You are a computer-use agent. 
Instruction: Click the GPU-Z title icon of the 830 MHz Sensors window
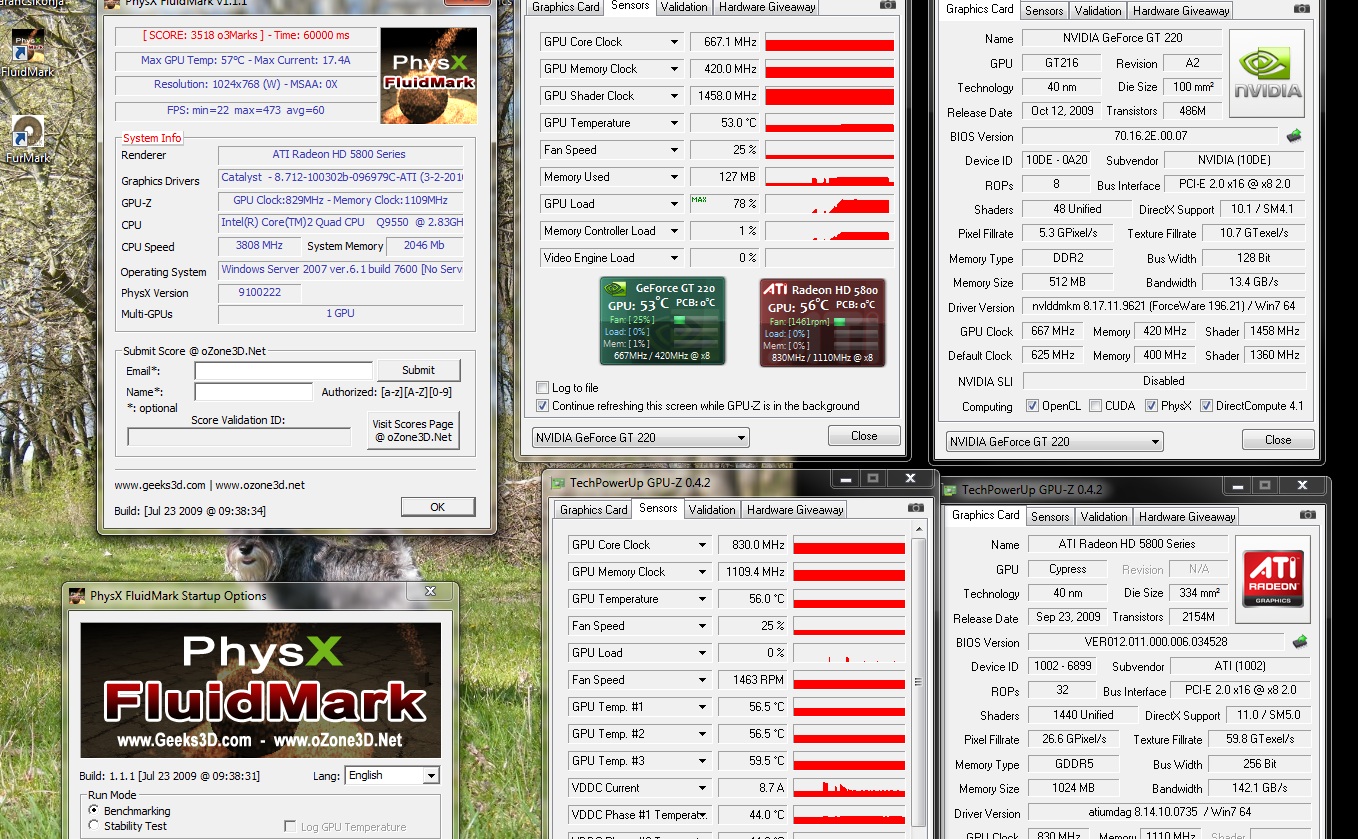pyautogui.click(x=558, y=483)
